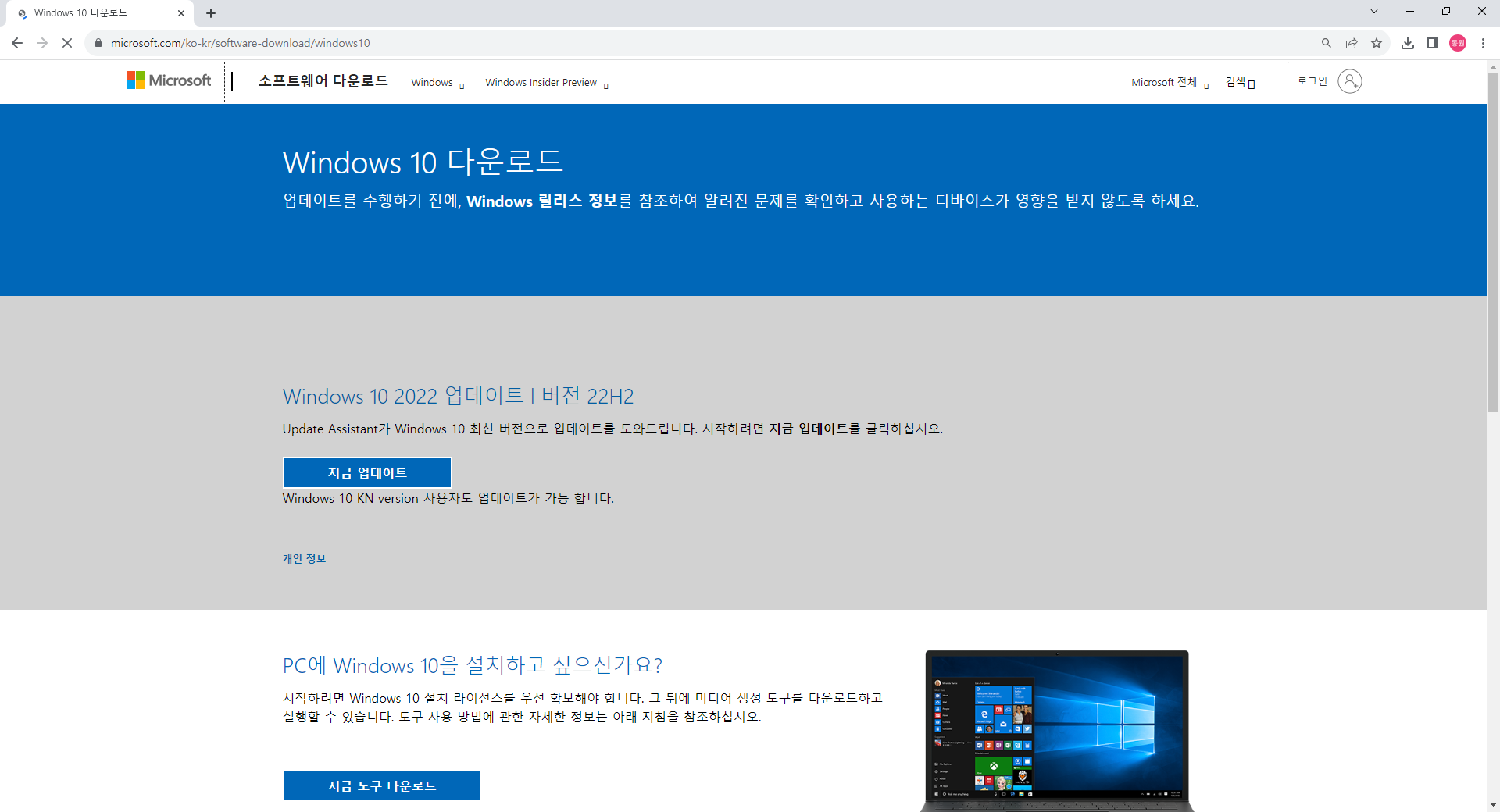Click the browser back arrow

coord(17,43)
